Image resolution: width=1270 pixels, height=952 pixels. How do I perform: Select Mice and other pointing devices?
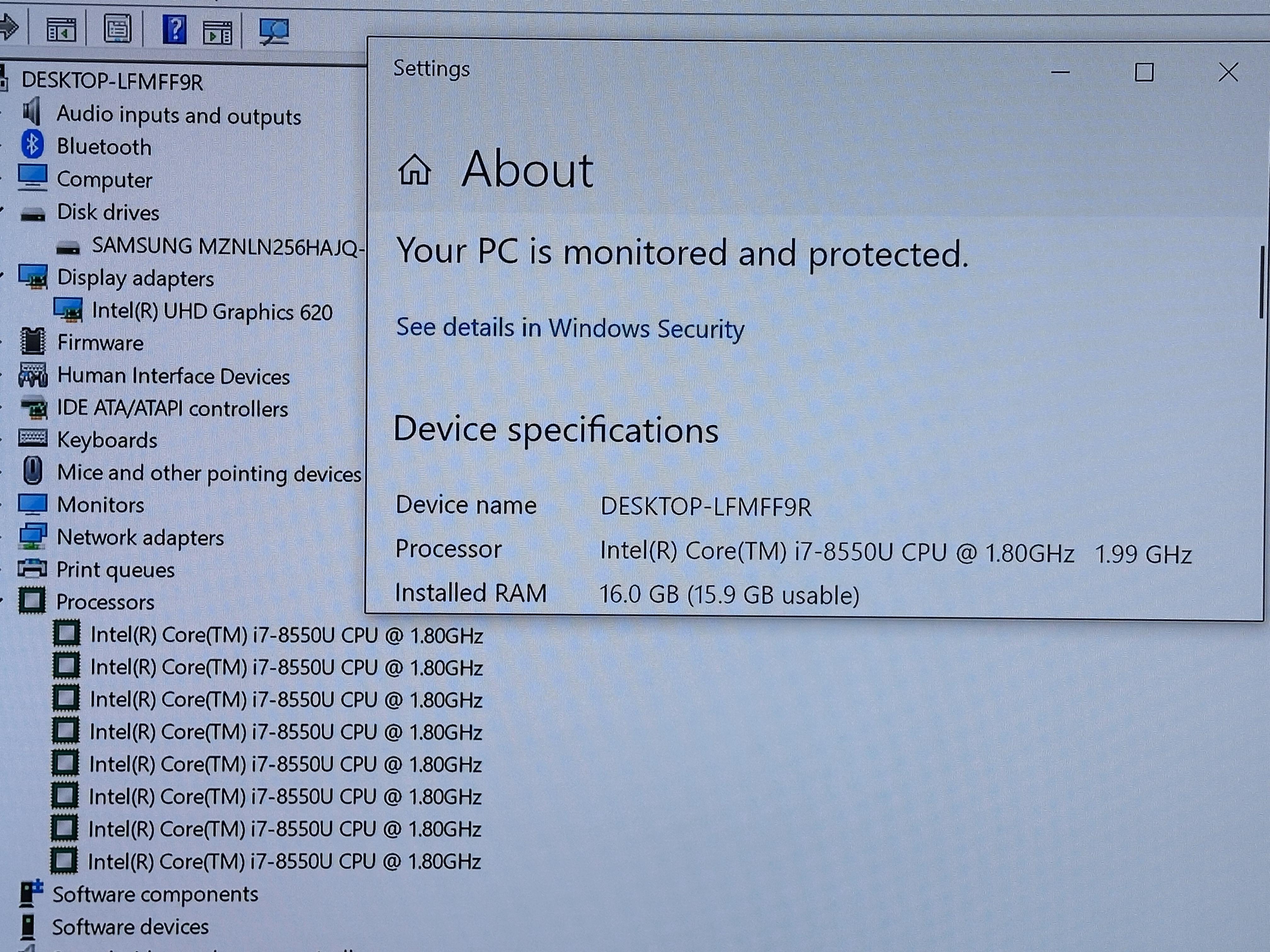(209, 473)
